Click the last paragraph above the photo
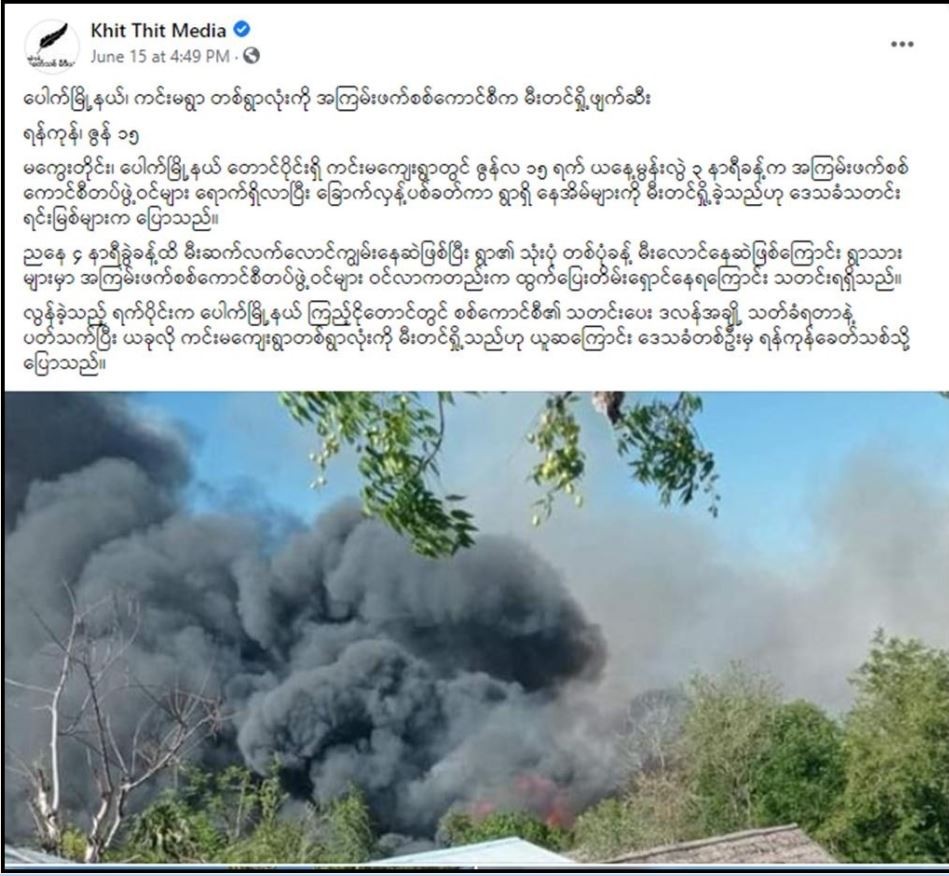The width and height of the screenshot is (949, 876). point(467,340)
